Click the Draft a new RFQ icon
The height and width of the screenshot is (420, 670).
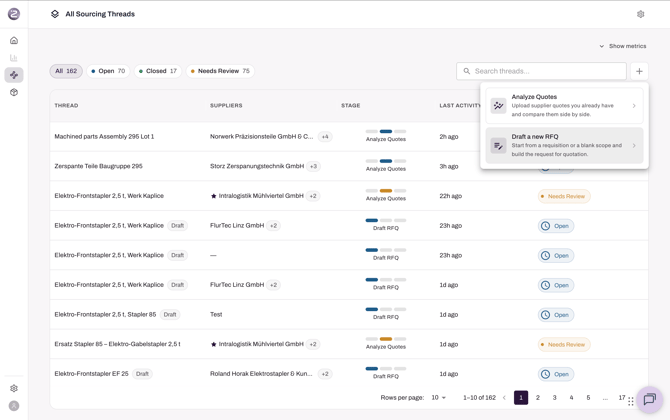[x=498, y=145]
